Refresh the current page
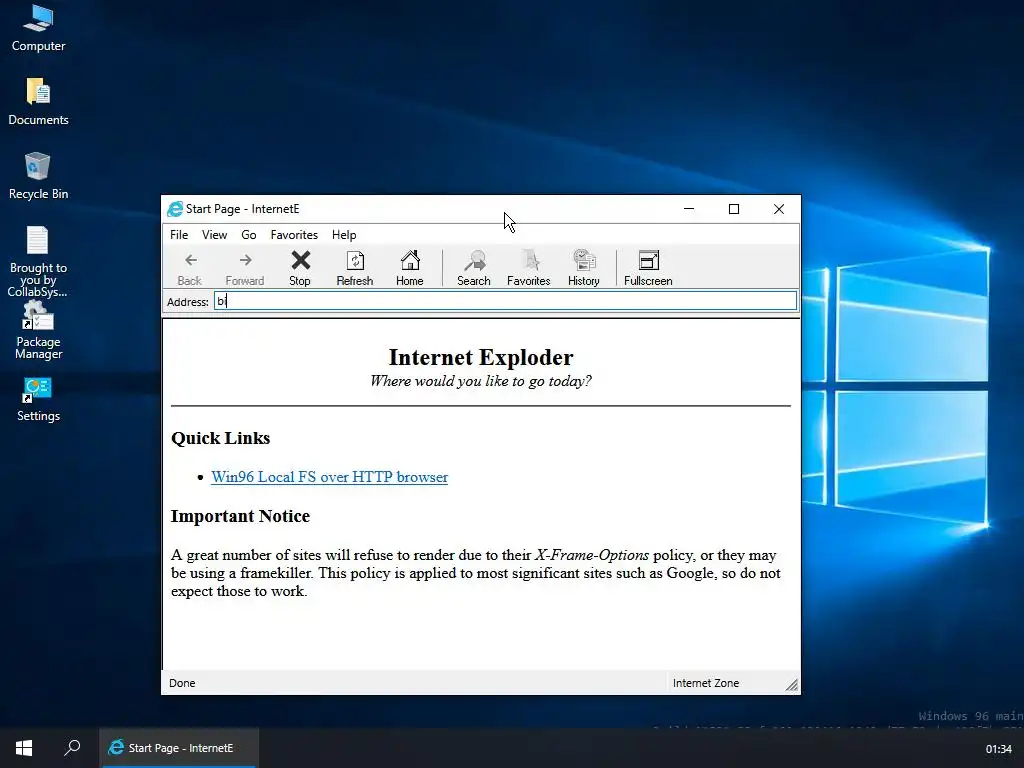Viewport: 1024px width, 768px height. coord(355,268)
